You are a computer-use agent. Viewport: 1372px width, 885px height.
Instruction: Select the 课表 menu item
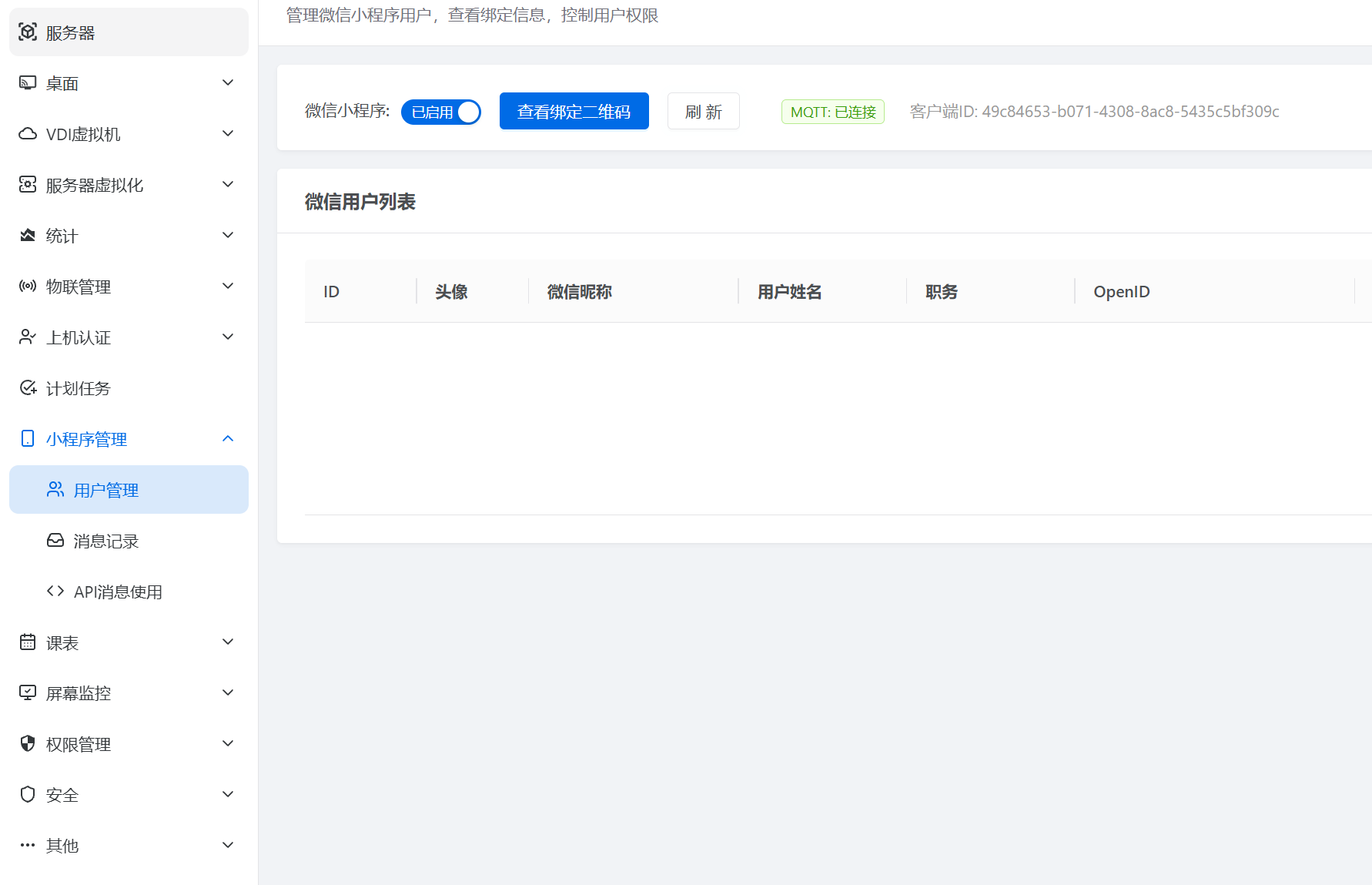[62, 642]
